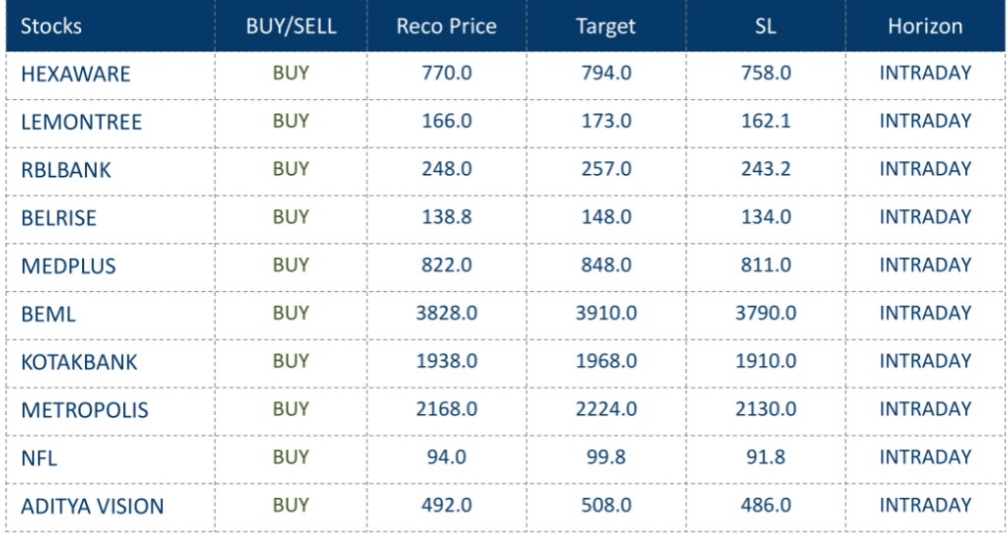
Task: Select the Horizon column header
Action: (x=925, y=26)
